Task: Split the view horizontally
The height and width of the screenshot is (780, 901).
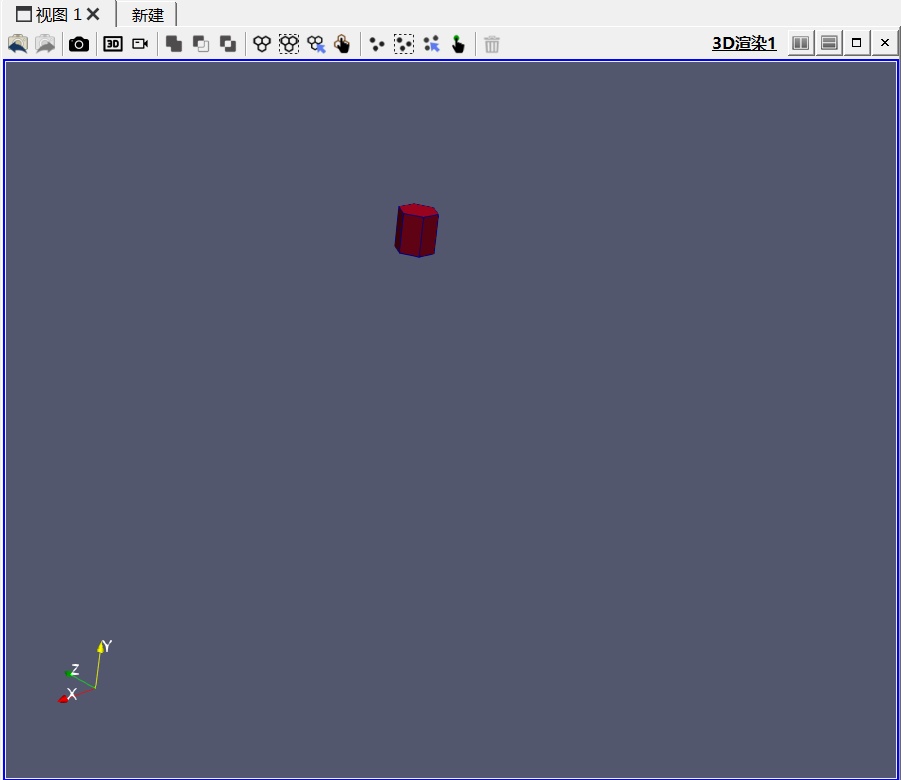Action: click(x=800, y=43)
